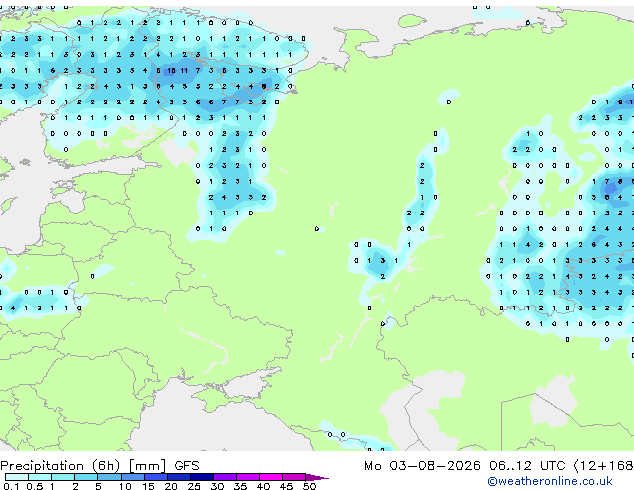Pick the 5–10 mm legend color segment
The width and height of the screenshot is (634, 490).
tap(110, 477)
